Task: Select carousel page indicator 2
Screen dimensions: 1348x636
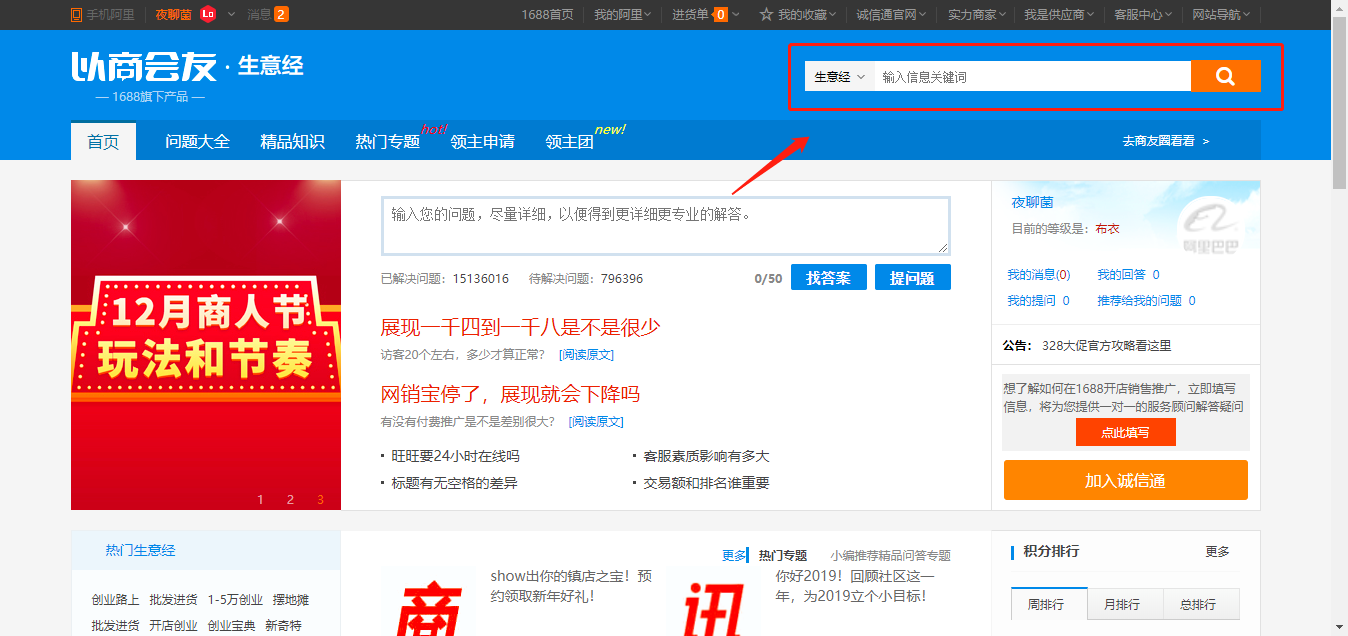Action: point(290,499)
